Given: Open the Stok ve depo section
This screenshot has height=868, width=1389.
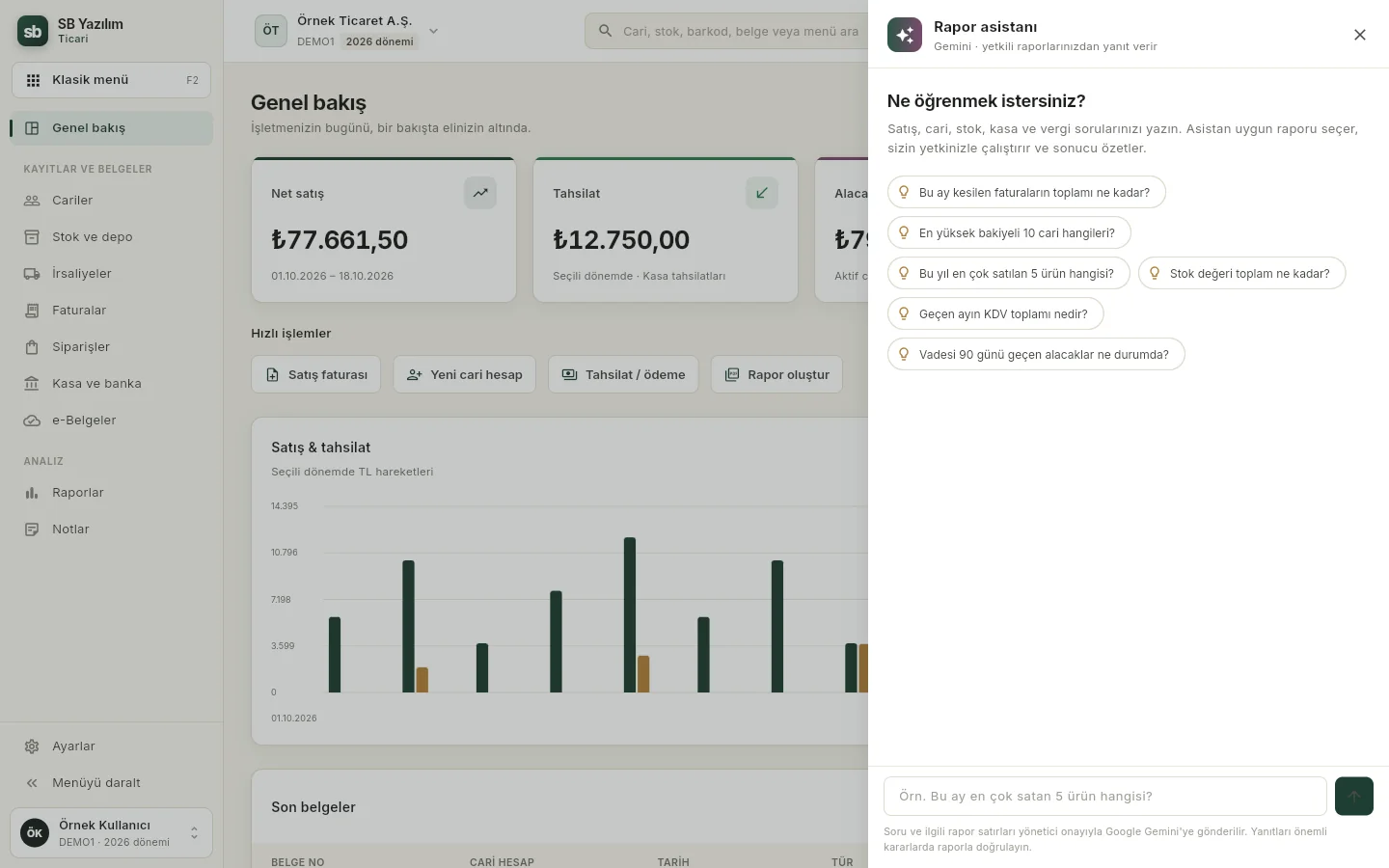Looking at the screenshot, I should (x=111, y=237).
